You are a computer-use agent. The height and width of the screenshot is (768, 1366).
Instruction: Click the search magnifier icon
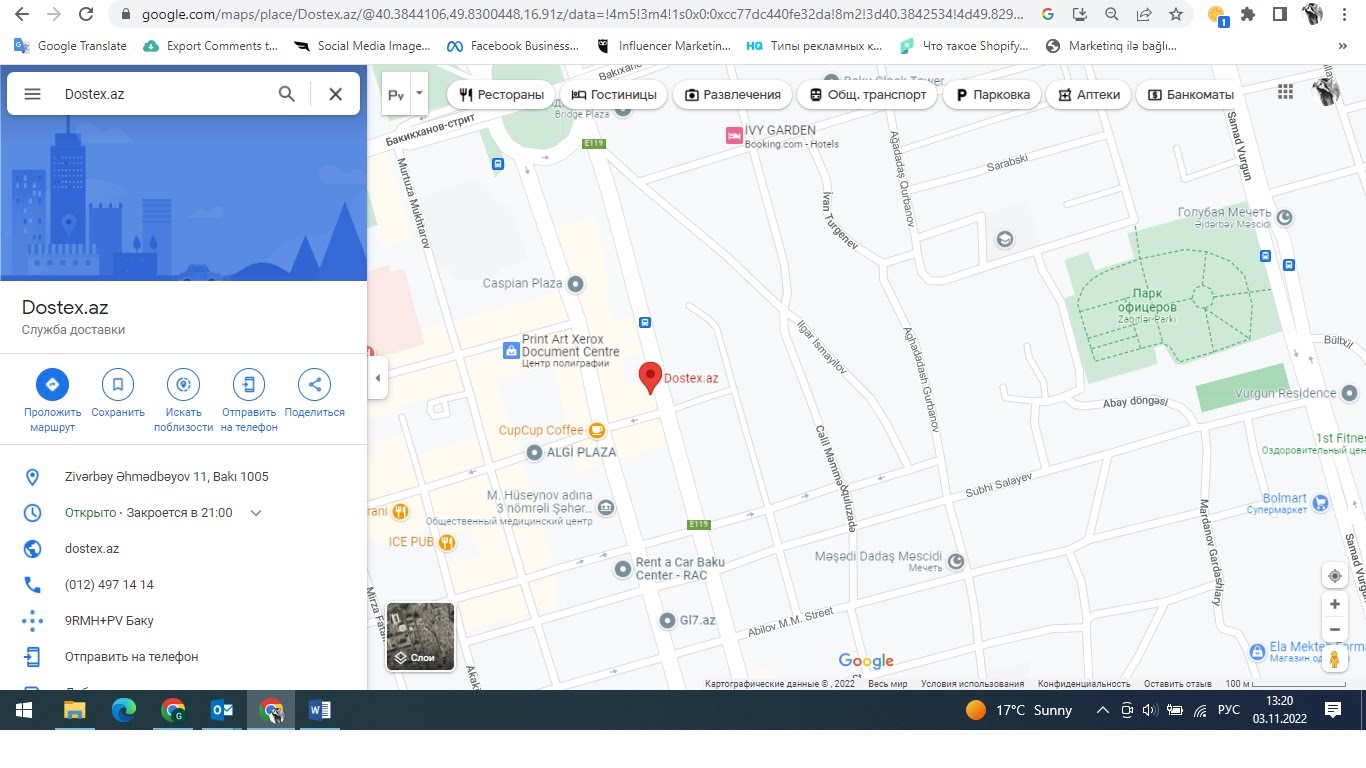(287, 94)
